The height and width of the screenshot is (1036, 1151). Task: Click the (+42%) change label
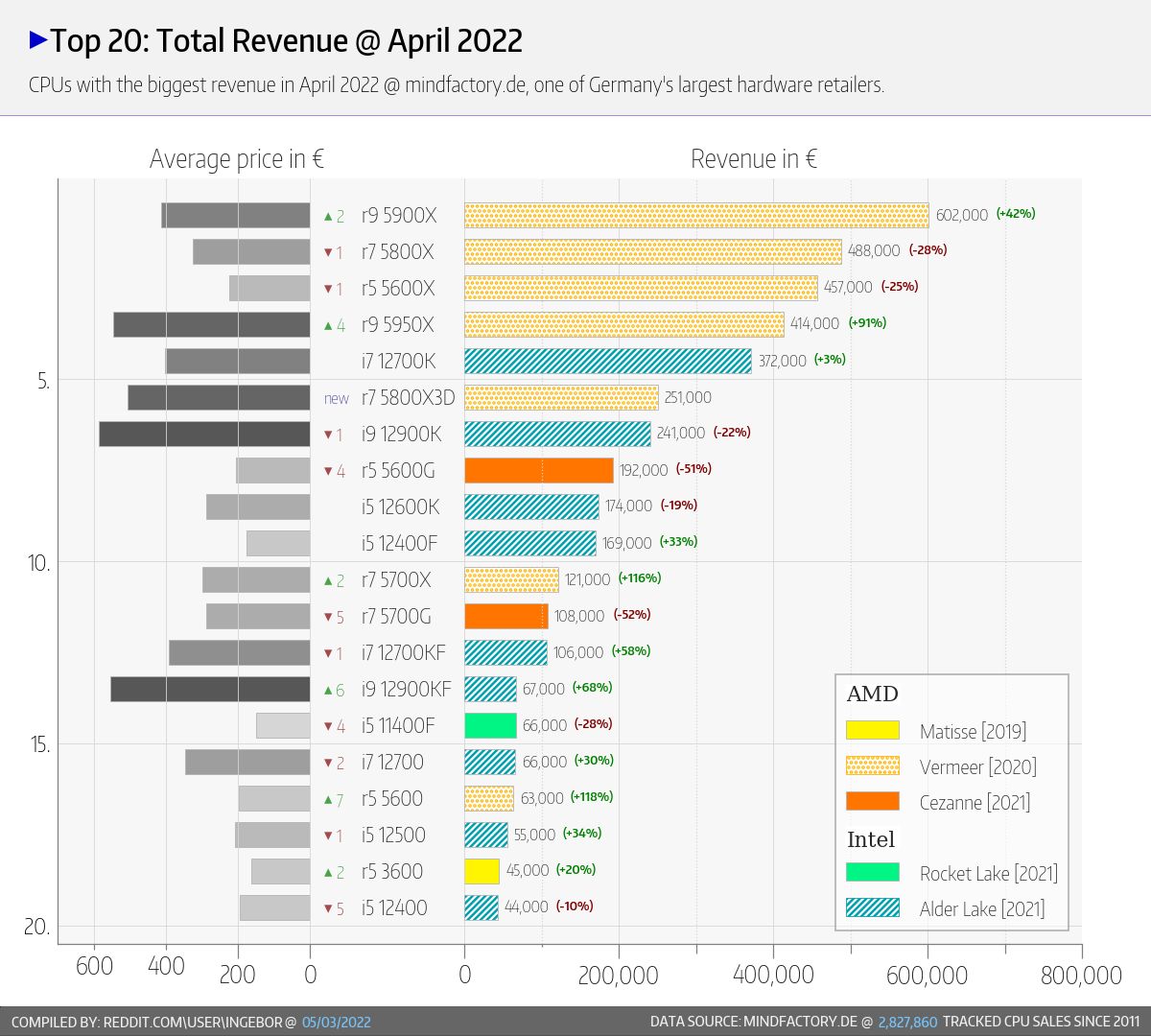tap(1016, 213)
